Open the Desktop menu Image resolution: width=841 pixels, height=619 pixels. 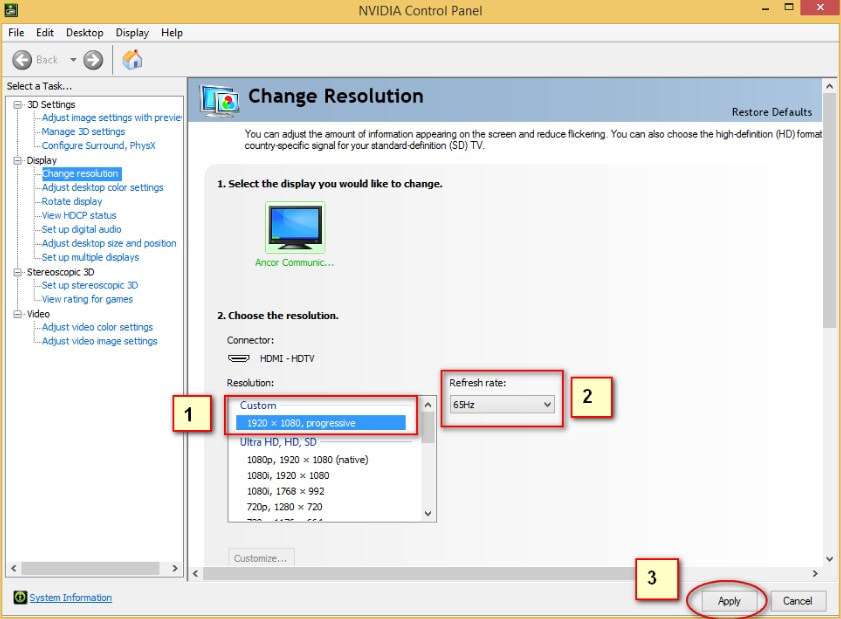pyautogui.click(x=84, y=33)
